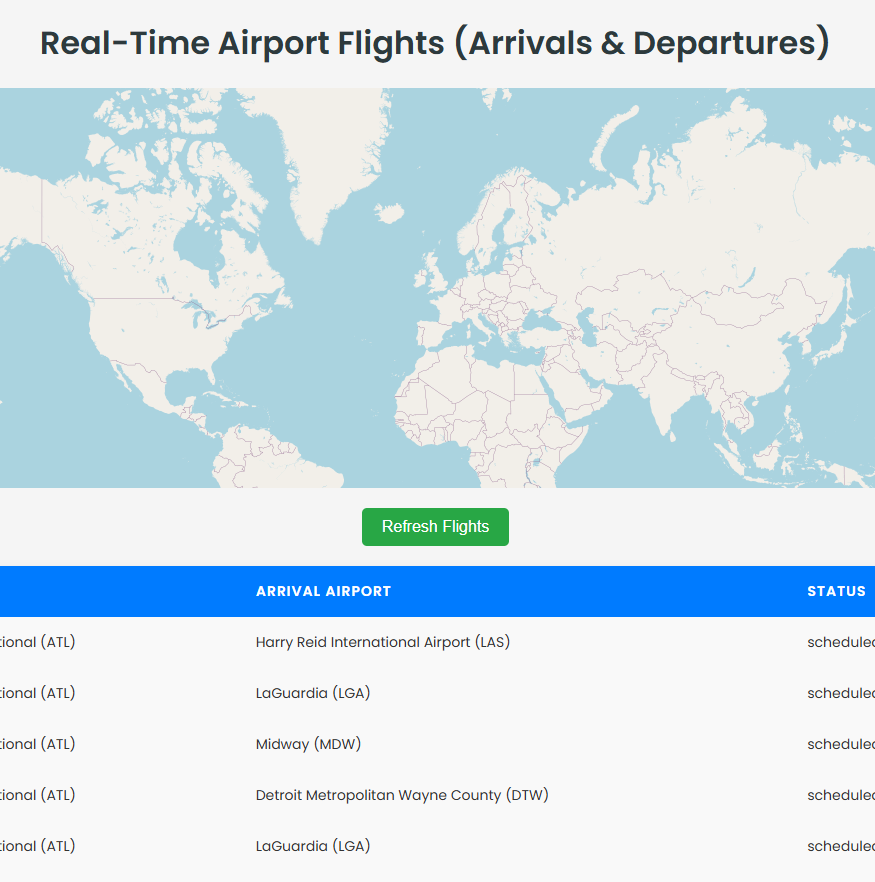Click LaGuardia (LGA) in the last row
Image resolution: width=875 pixels, height=882 pixels.
point(313,846)
